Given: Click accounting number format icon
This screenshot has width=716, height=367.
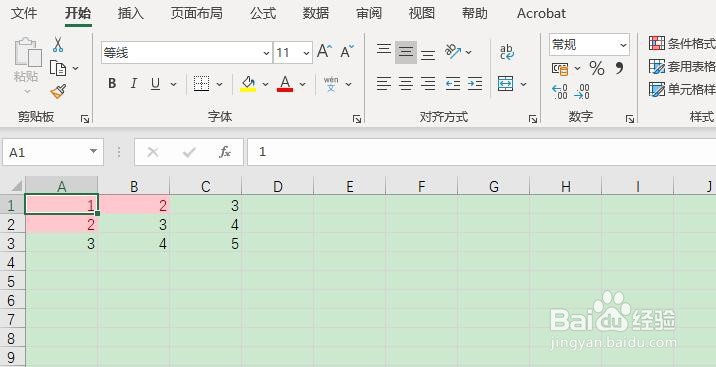Looking at the screenshot, I should (560, 68).
